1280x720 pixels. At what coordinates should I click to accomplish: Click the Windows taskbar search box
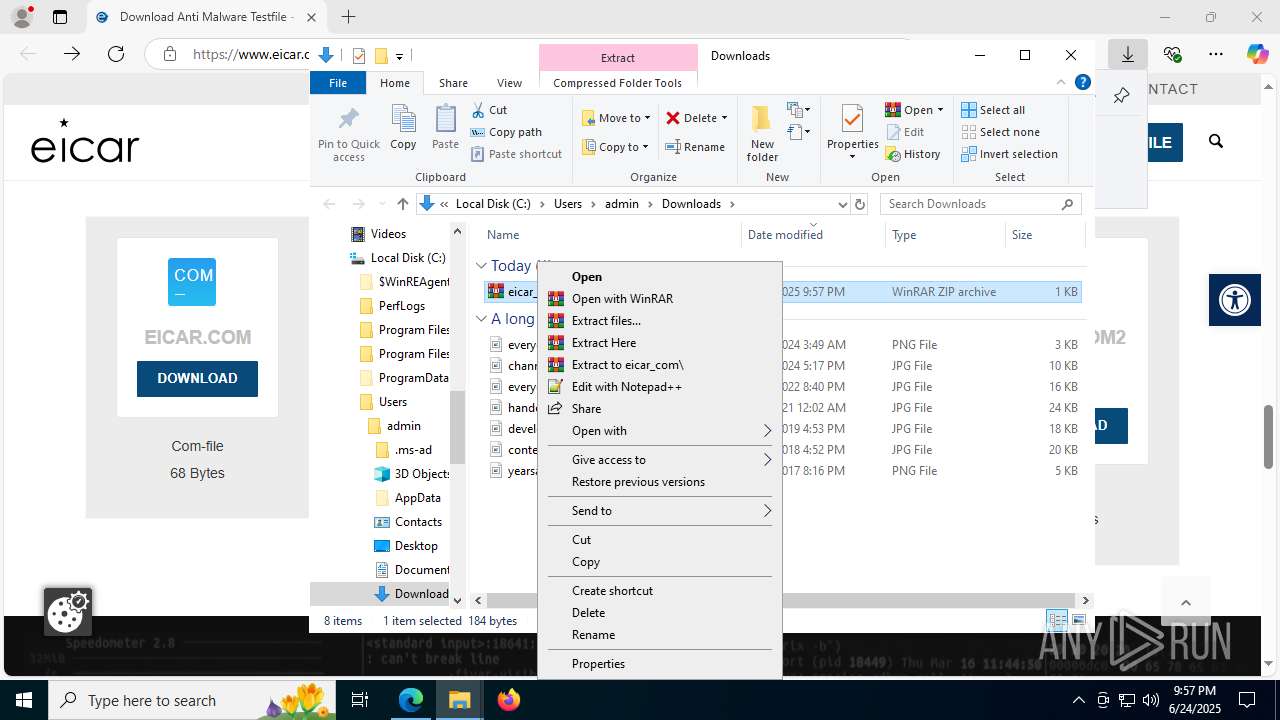(190, 700)
